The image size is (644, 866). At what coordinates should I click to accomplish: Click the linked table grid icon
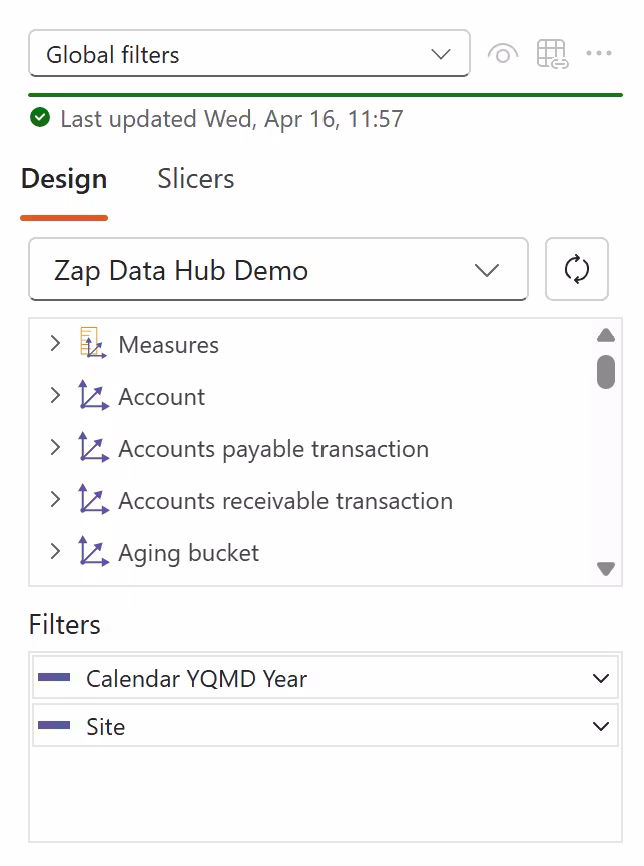coord(552,54)
